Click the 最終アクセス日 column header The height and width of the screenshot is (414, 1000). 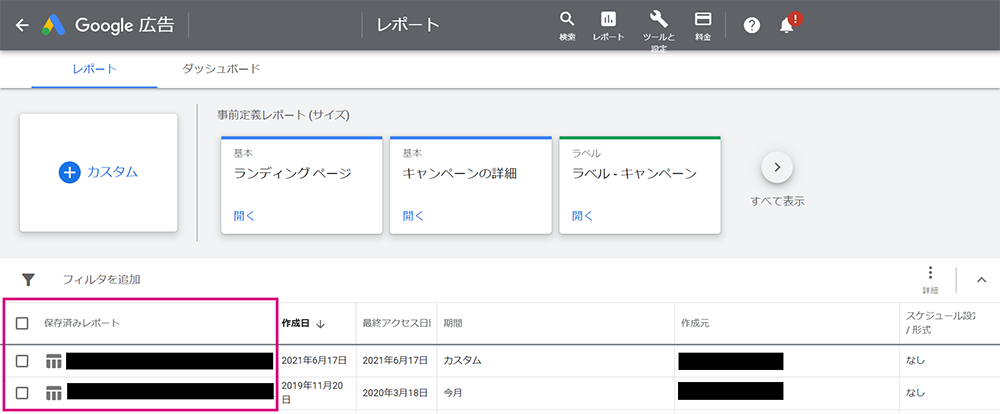396,323
